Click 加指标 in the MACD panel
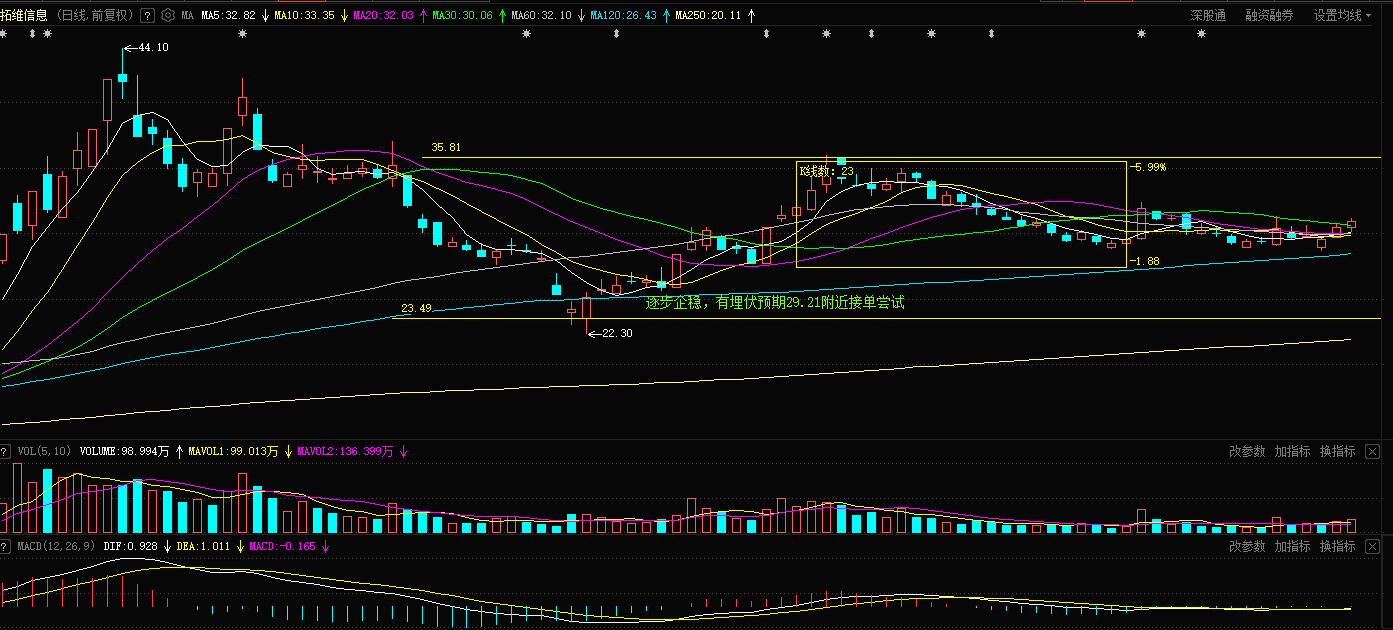1393x630 pixels. coord(1292,547)
